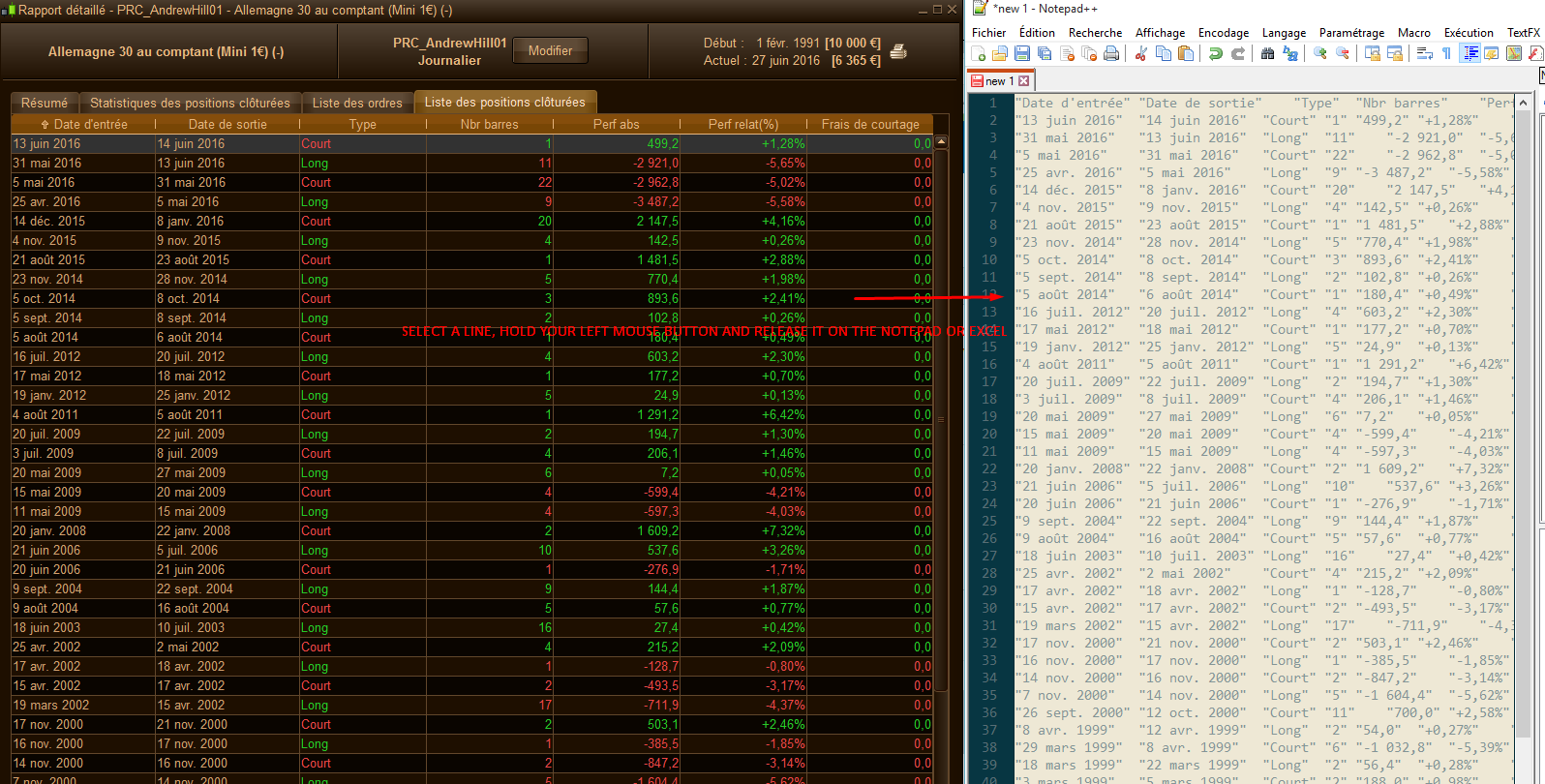Select the report row dated 25 avr. 2016
This screenshot has width=1545, height=784.
[472, 201]
